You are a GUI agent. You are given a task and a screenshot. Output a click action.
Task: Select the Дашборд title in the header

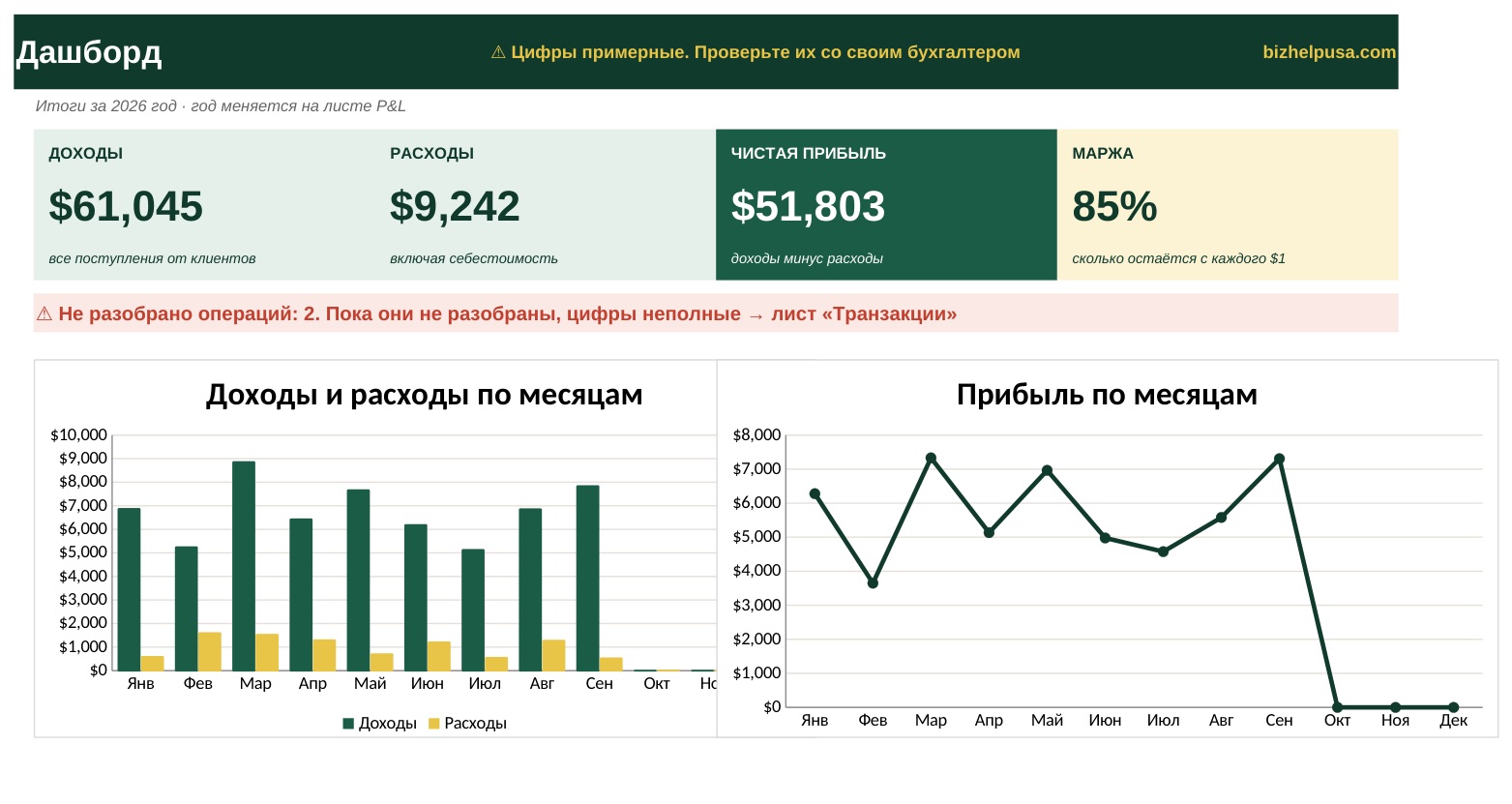coord(89,52)
